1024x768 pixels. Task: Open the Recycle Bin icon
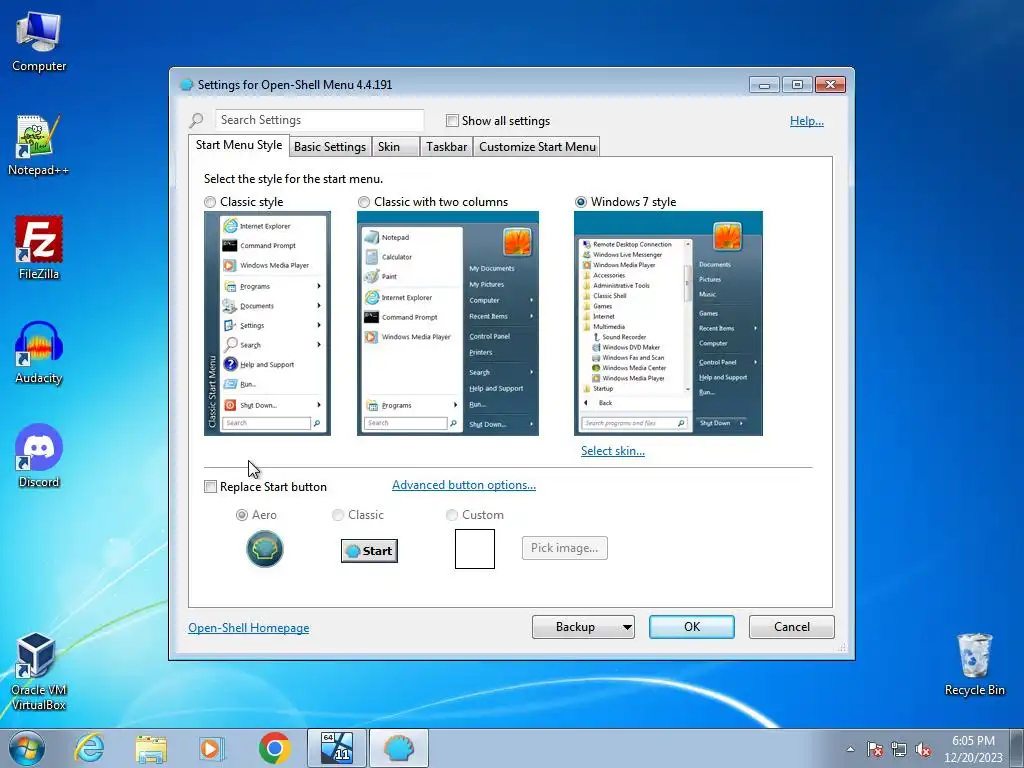[974, 665]
